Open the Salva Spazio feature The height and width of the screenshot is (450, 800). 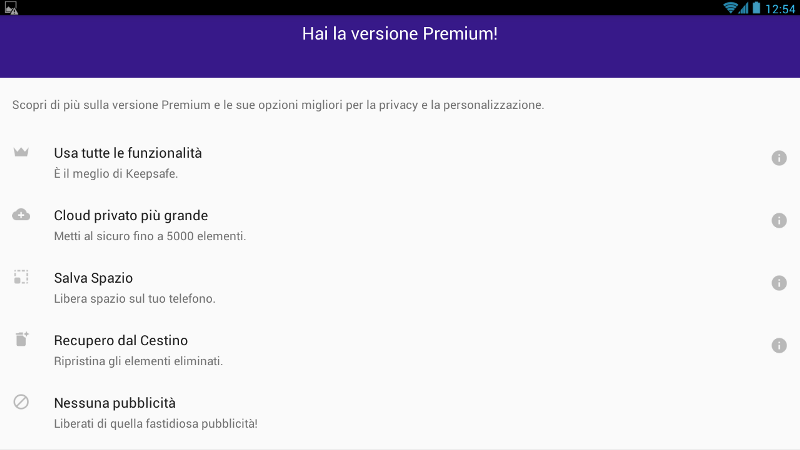(x=400, y=288)
